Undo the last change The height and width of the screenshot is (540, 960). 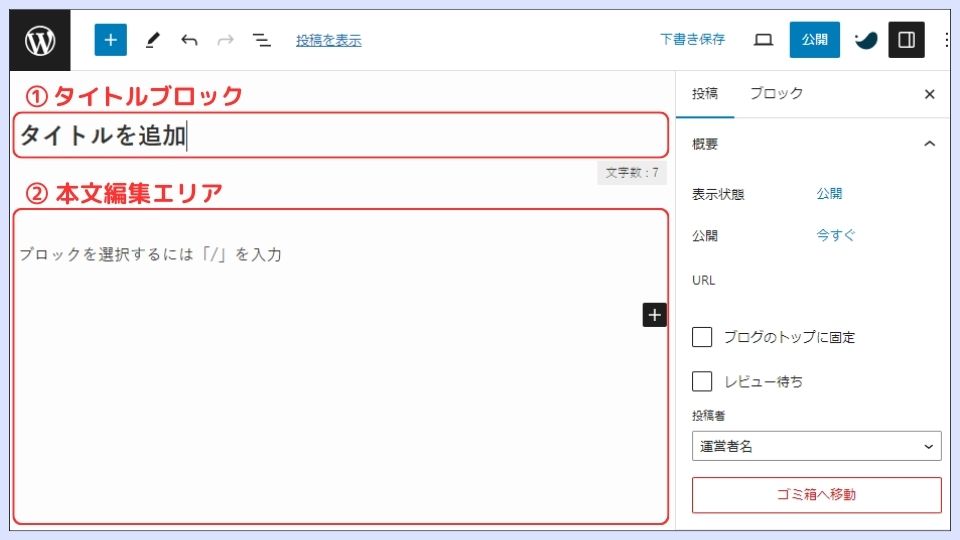pos(189,40)
